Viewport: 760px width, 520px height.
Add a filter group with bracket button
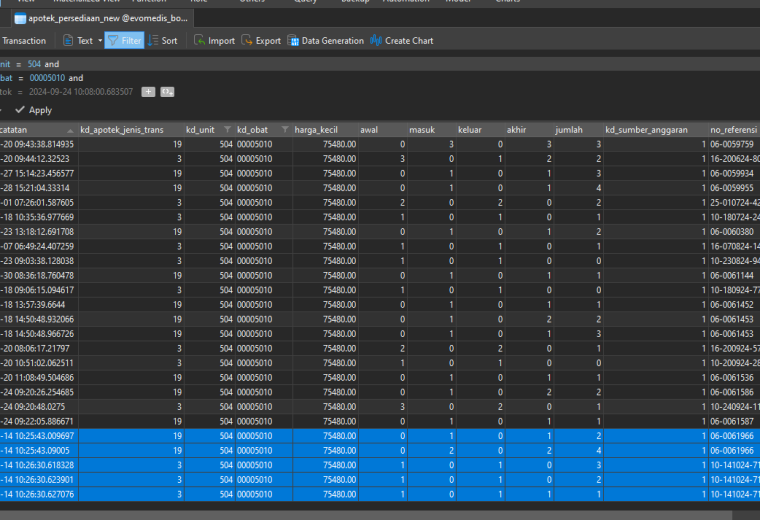point(167,92)
